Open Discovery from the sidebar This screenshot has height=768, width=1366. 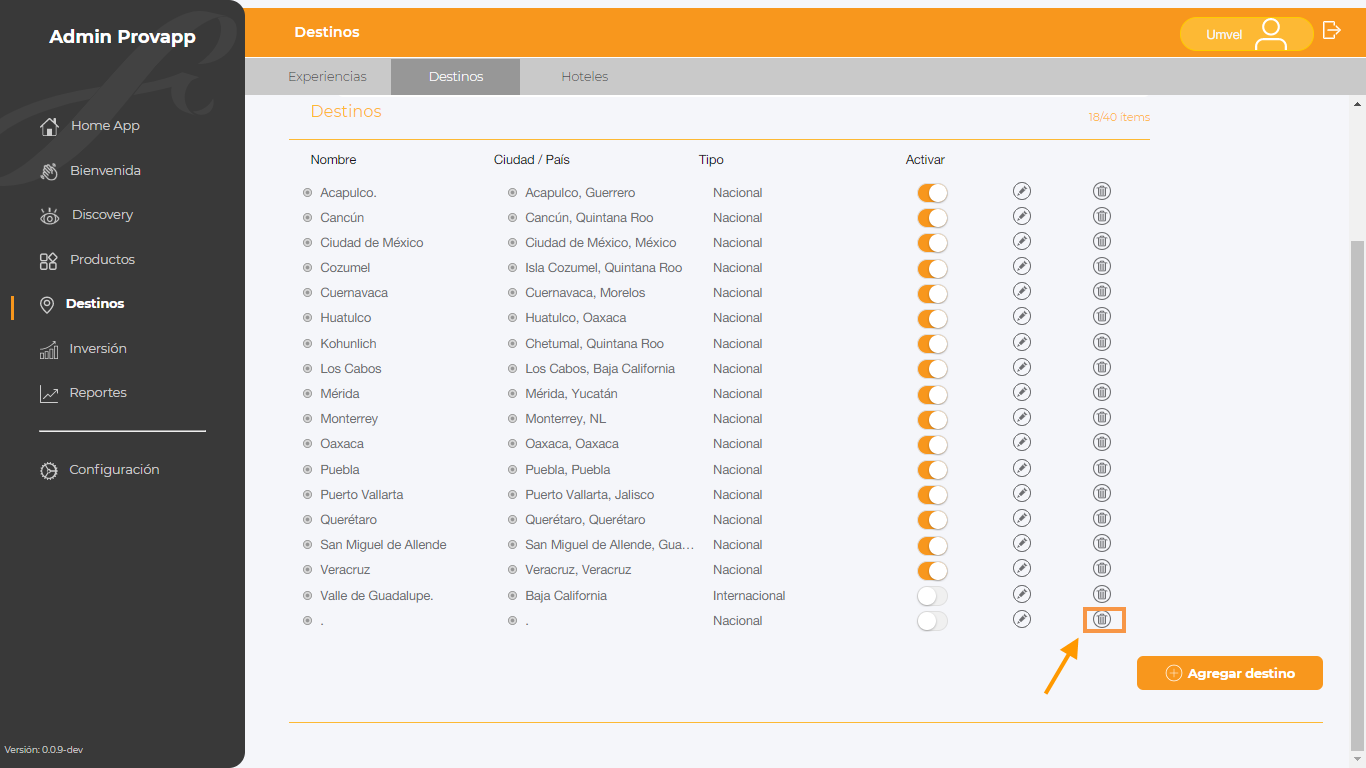click(86, 215)
